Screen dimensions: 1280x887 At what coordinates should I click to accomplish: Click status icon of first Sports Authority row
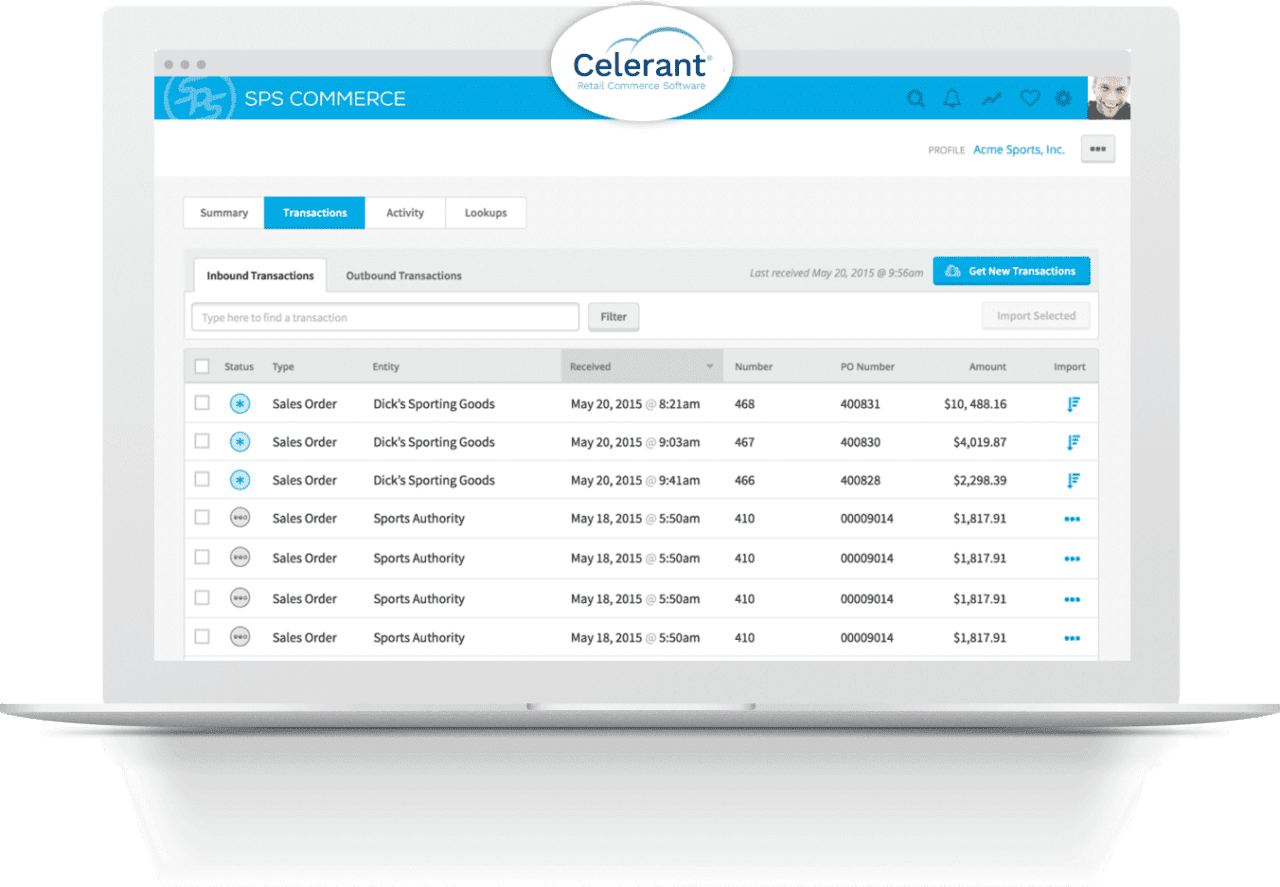(240, 518)
